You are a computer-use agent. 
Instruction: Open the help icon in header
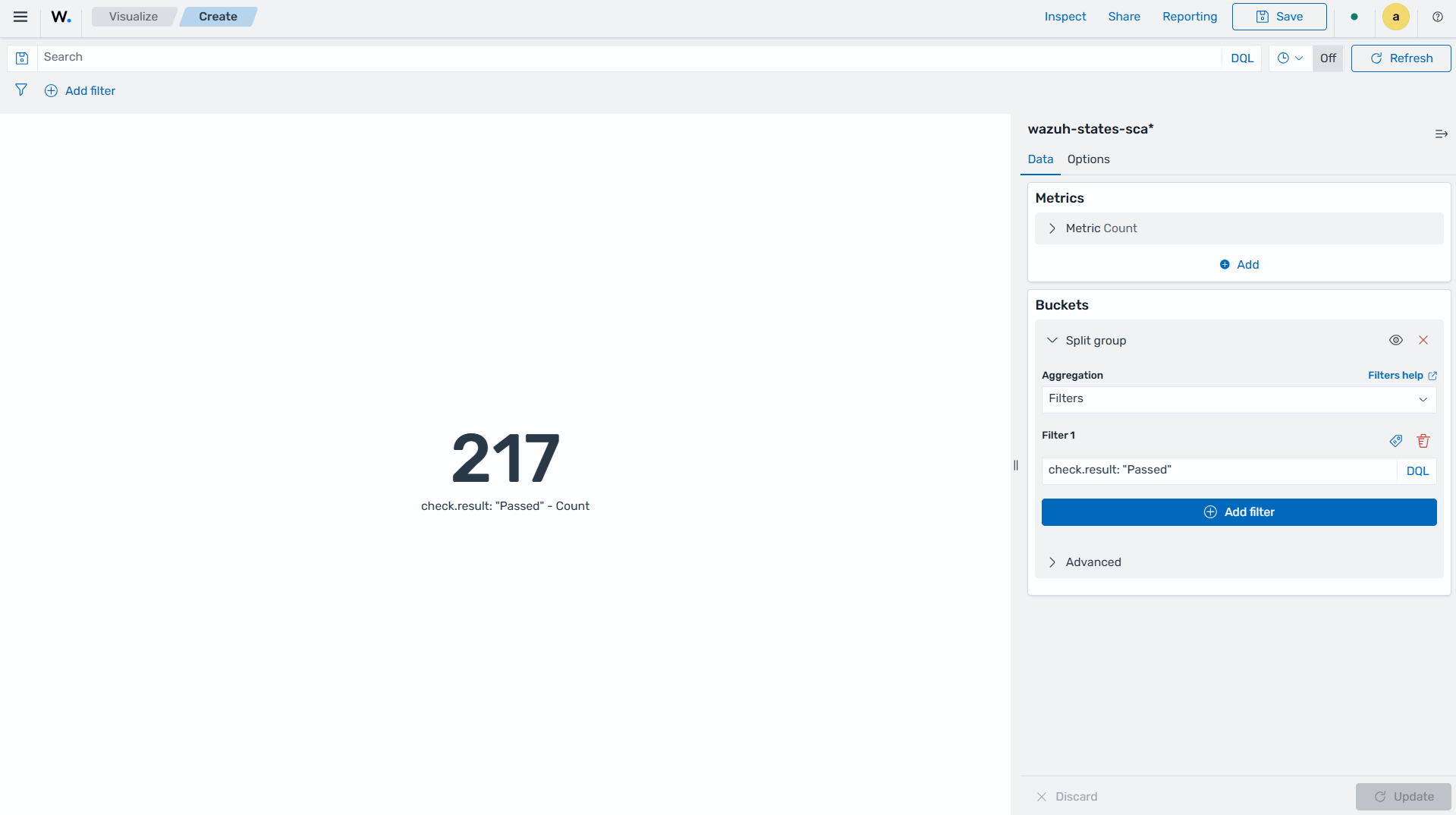pos(1437,17)
